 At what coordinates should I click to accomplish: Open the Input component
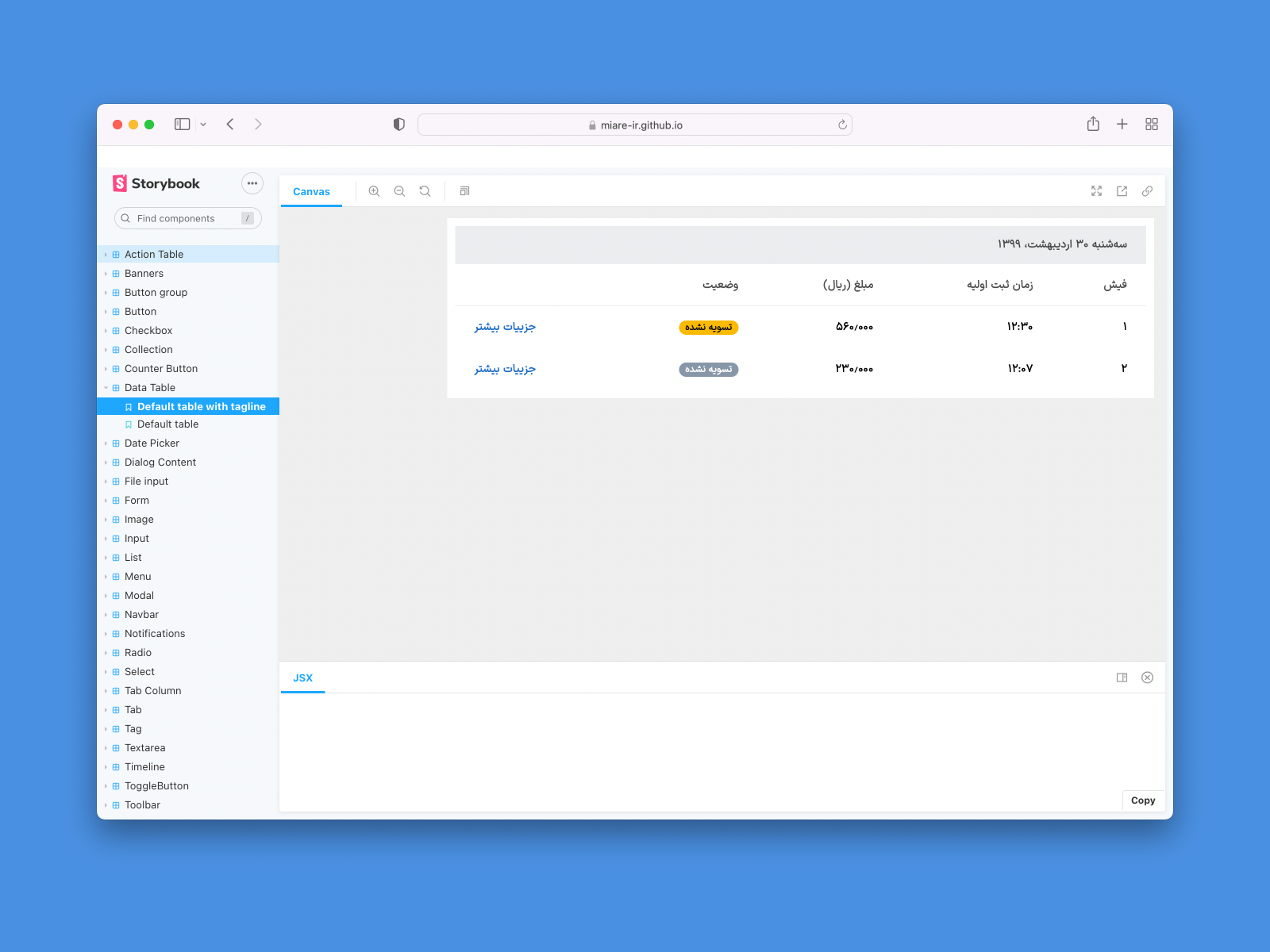click(188, 538)
